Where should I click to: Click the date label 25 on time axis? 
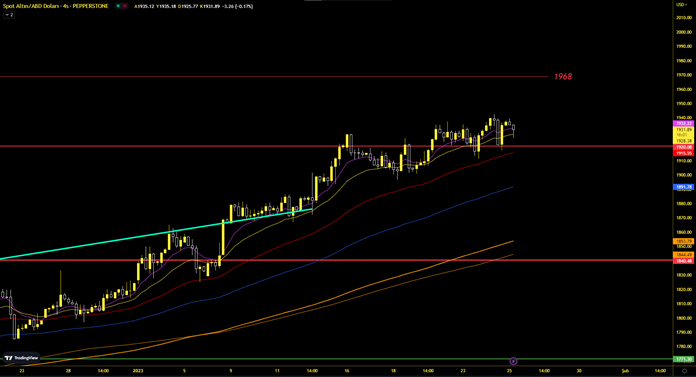(510, 370)
